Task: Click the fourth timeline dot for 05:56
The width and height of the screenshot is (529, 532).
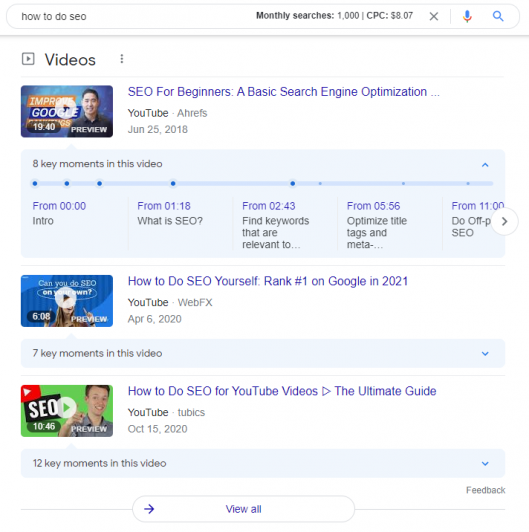Action: tap(173, 184)
